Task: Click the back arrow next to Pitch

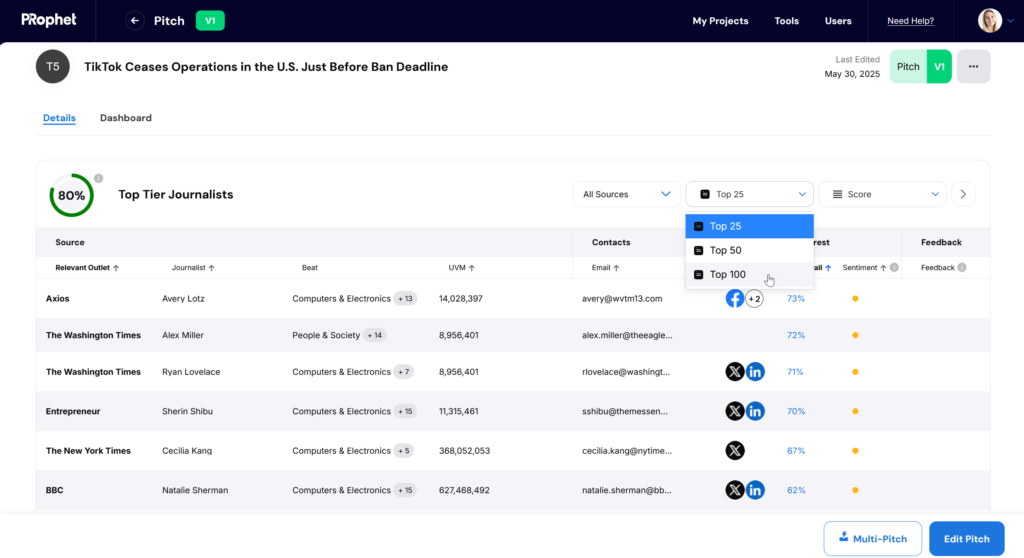Action: (x=135, y=21)
